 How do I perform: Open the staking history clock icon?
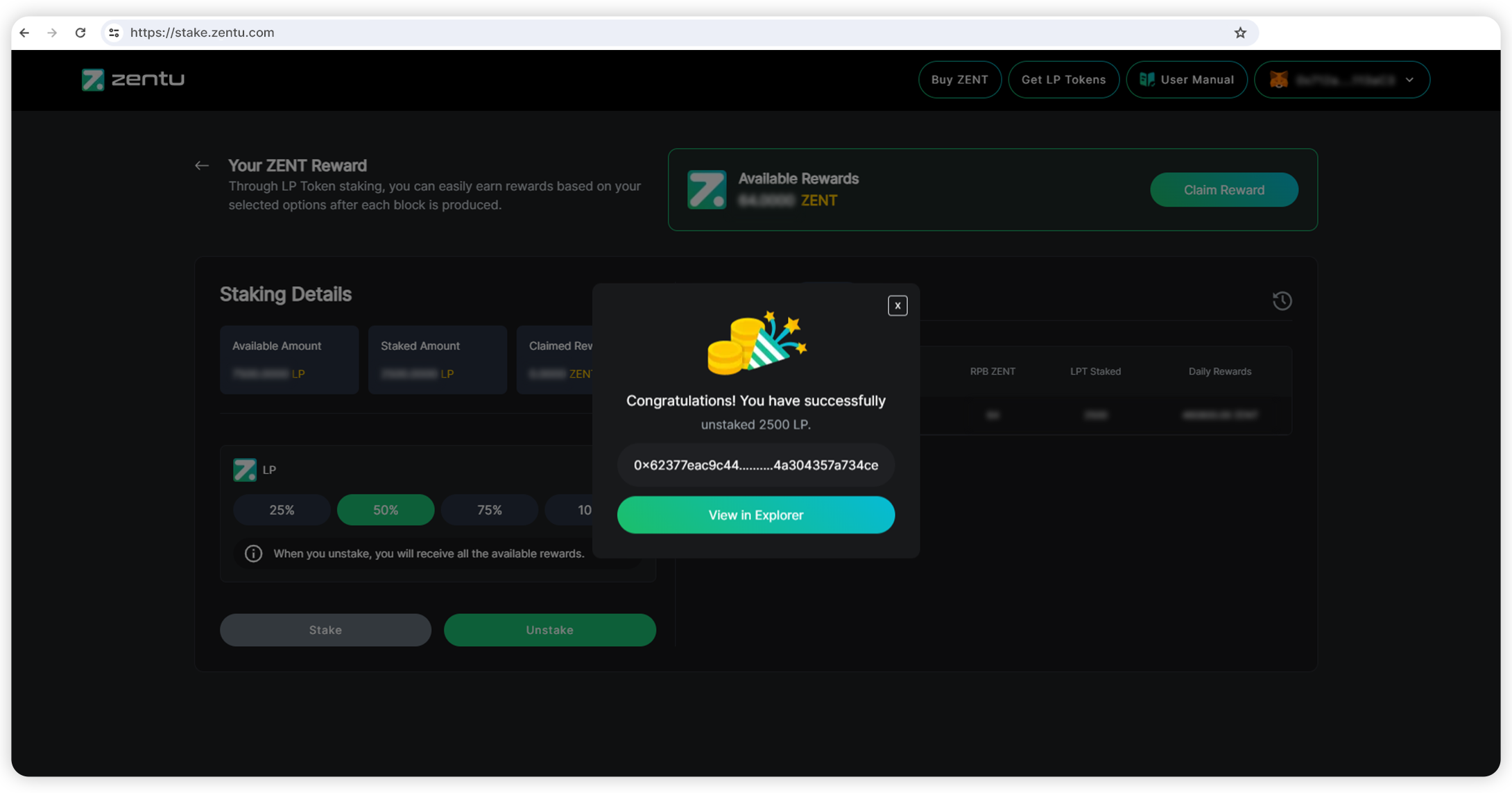1282,301
